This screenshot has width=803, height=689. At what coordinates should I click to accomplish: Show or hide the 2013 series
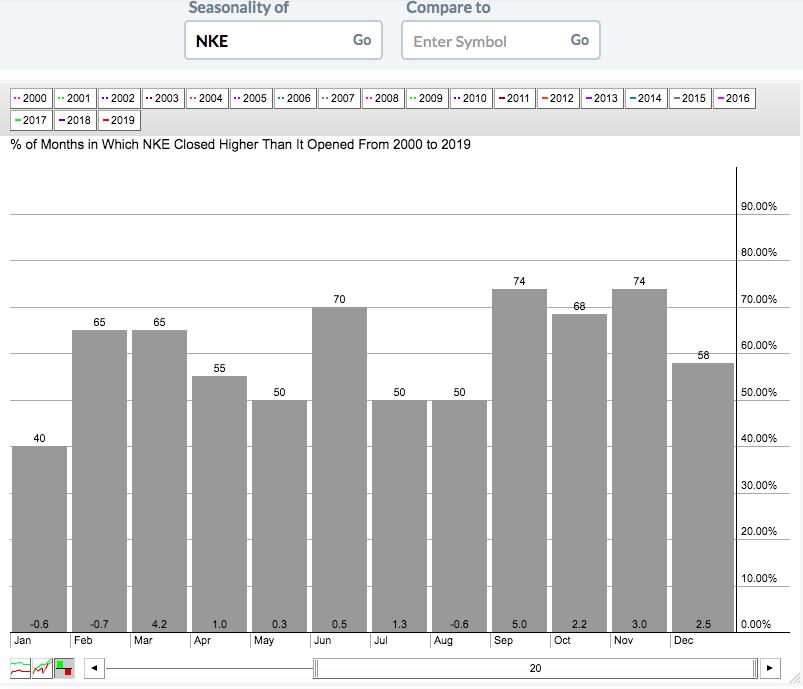(603, 98)
